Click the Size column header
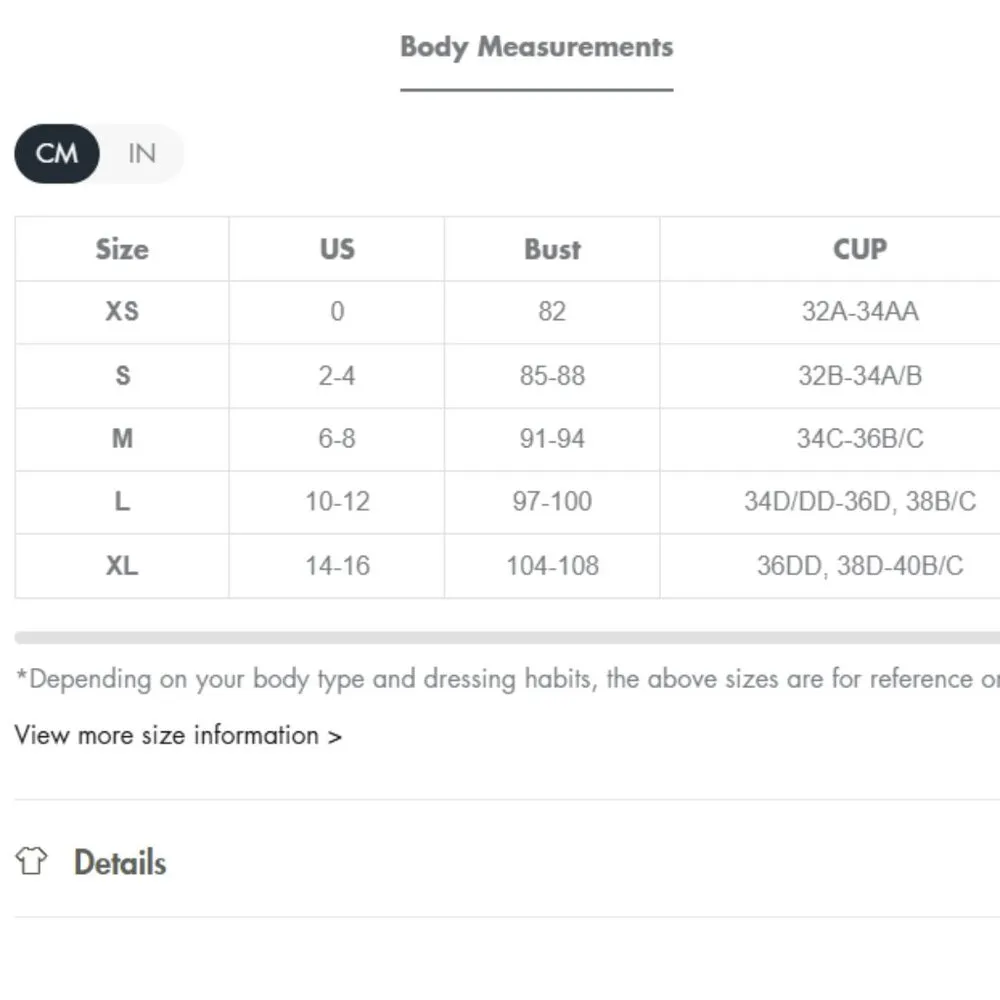Image resolution: width=1000 pixels, height=1000 pixels. pyautogui.click(x=122, y=249)
